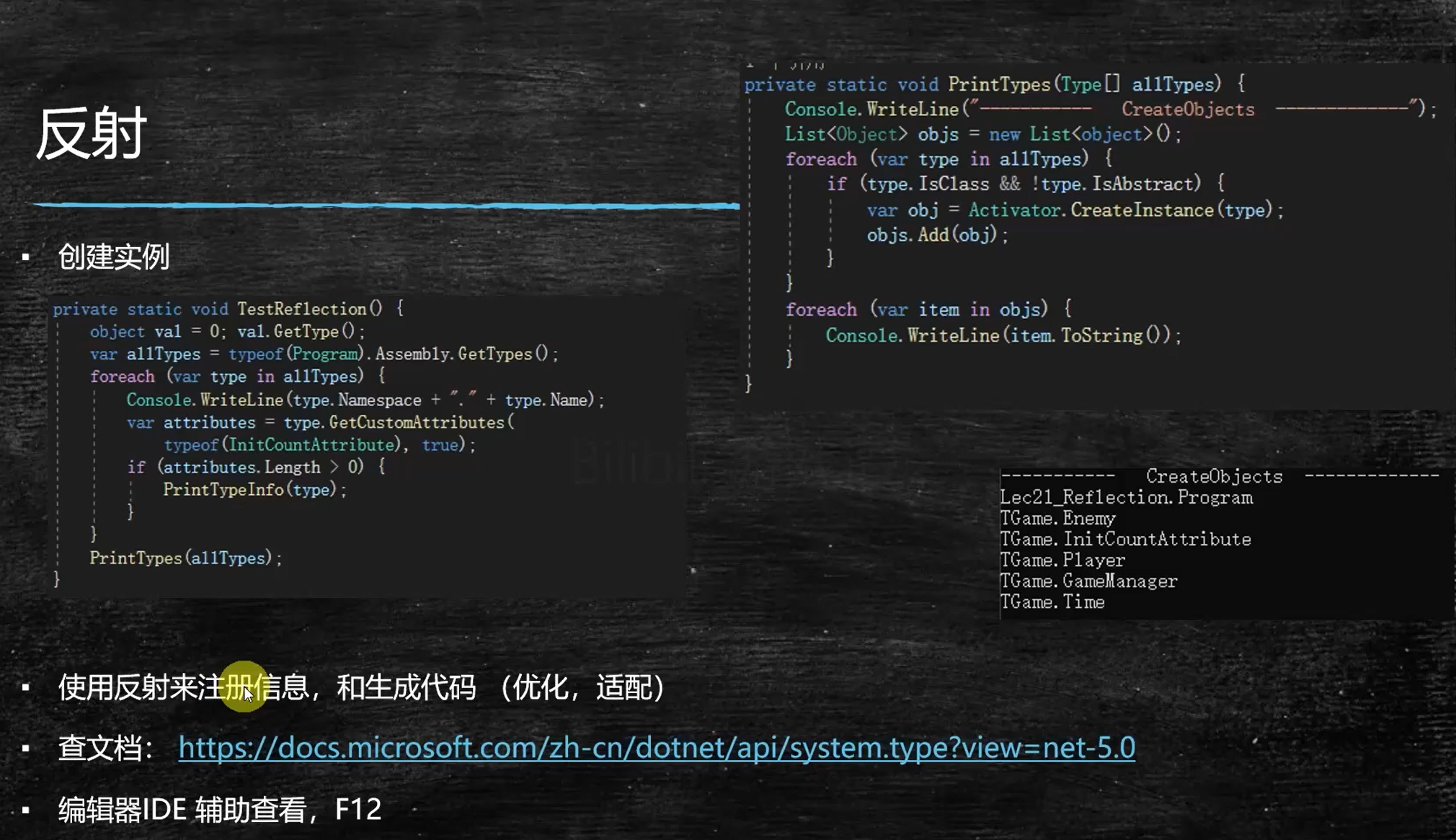Click the line object val = 0; val.GetType();
Screen dimensions: 1456x840
click(x=228, y=331)
